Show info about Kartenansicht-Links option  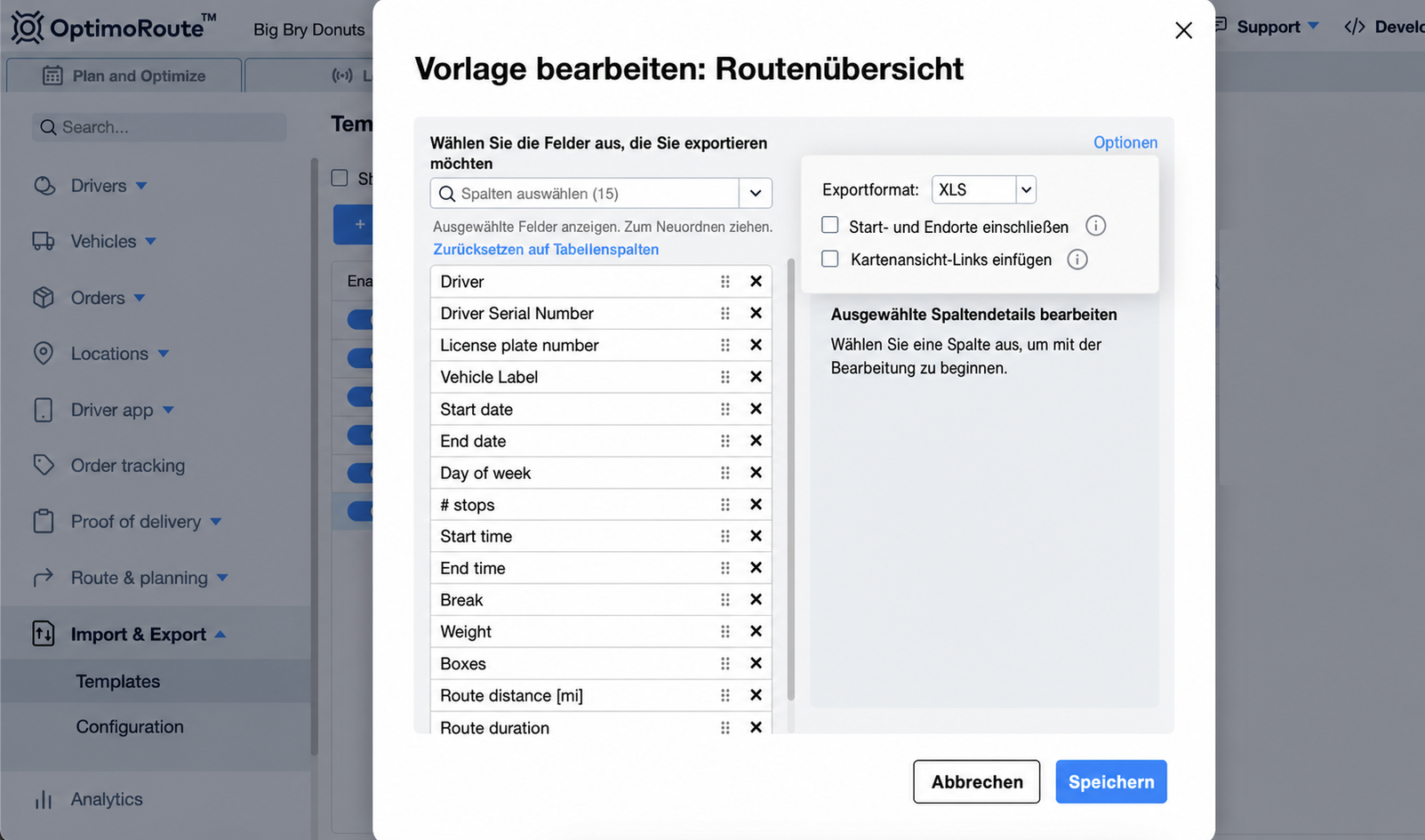1077,260
